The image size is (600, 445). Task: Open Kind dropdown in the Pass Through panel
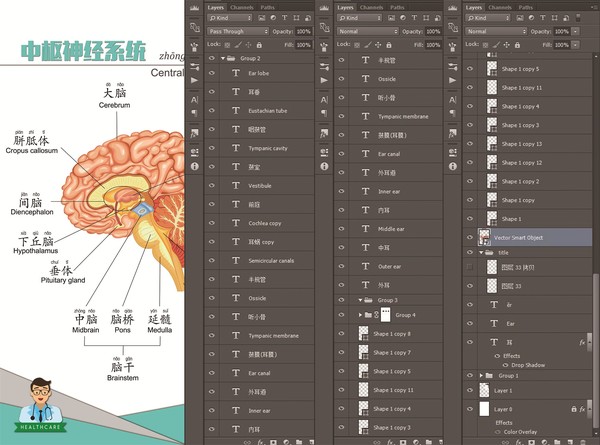[x=230, y=18]
